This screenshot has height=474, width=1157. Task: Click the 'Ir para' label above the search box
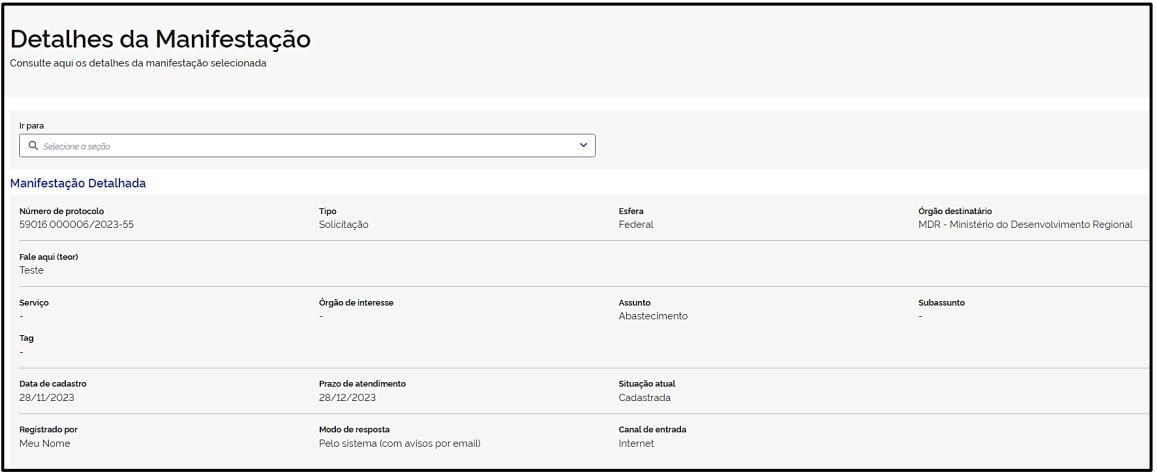coord(32,126)
